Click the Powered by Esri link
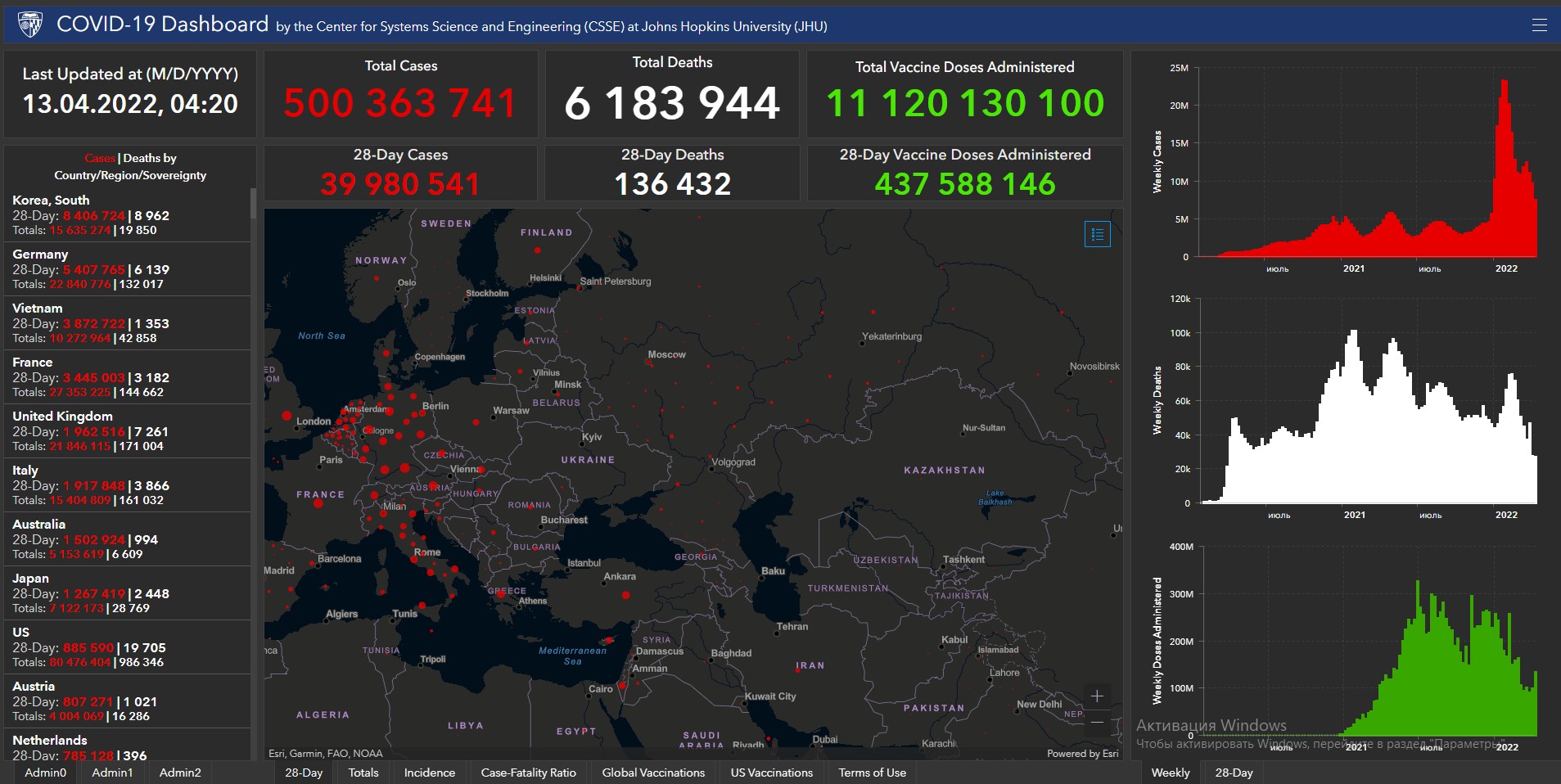 tap(1082, 754)
